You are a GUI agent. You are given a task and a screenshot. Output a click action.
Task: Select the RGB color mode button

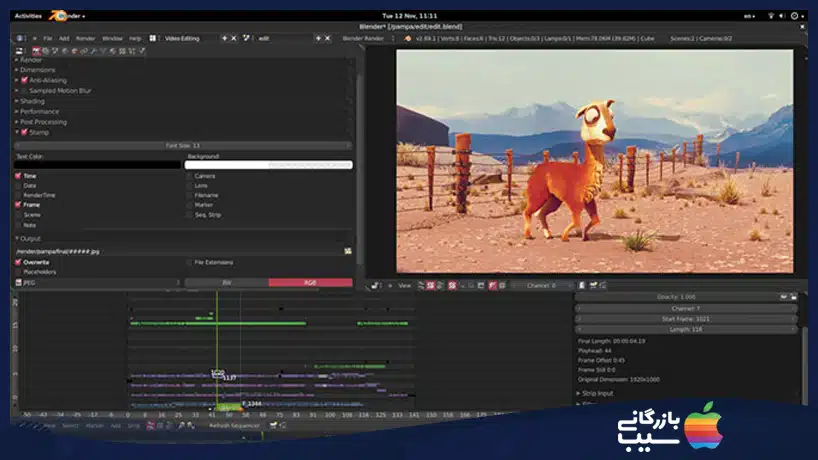[x=310, y=283]
